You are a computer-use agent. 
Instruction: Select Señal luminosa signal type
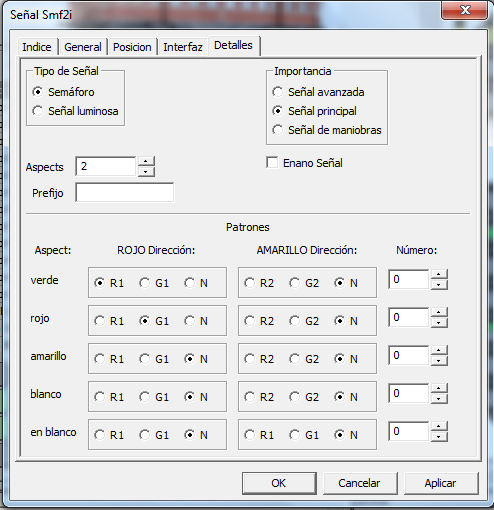click(75, 111)
